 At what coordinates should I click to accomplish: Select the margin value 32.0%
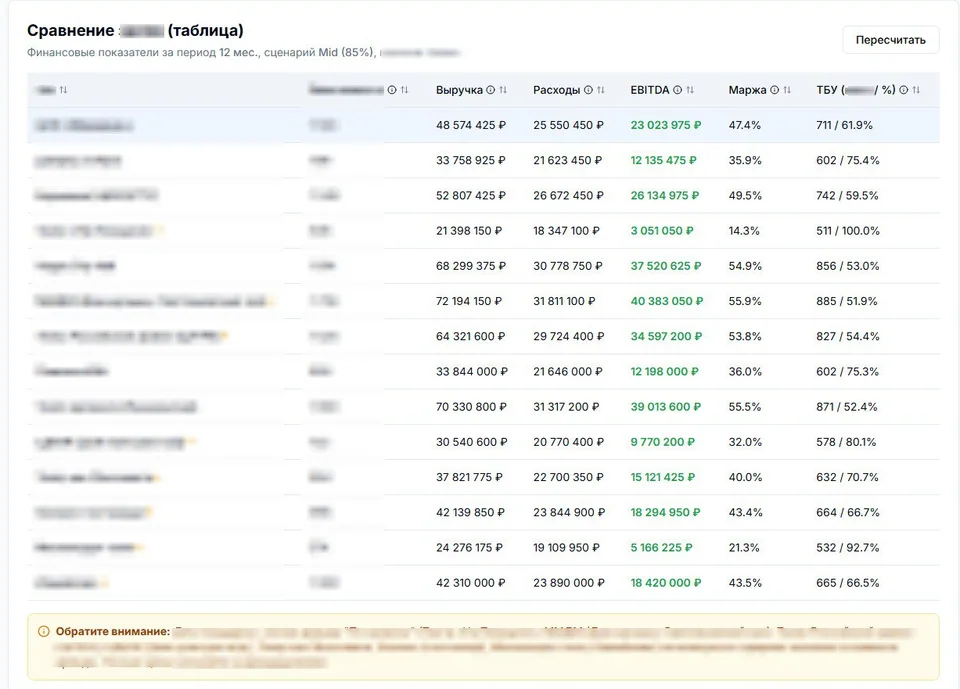pos(745,442)
